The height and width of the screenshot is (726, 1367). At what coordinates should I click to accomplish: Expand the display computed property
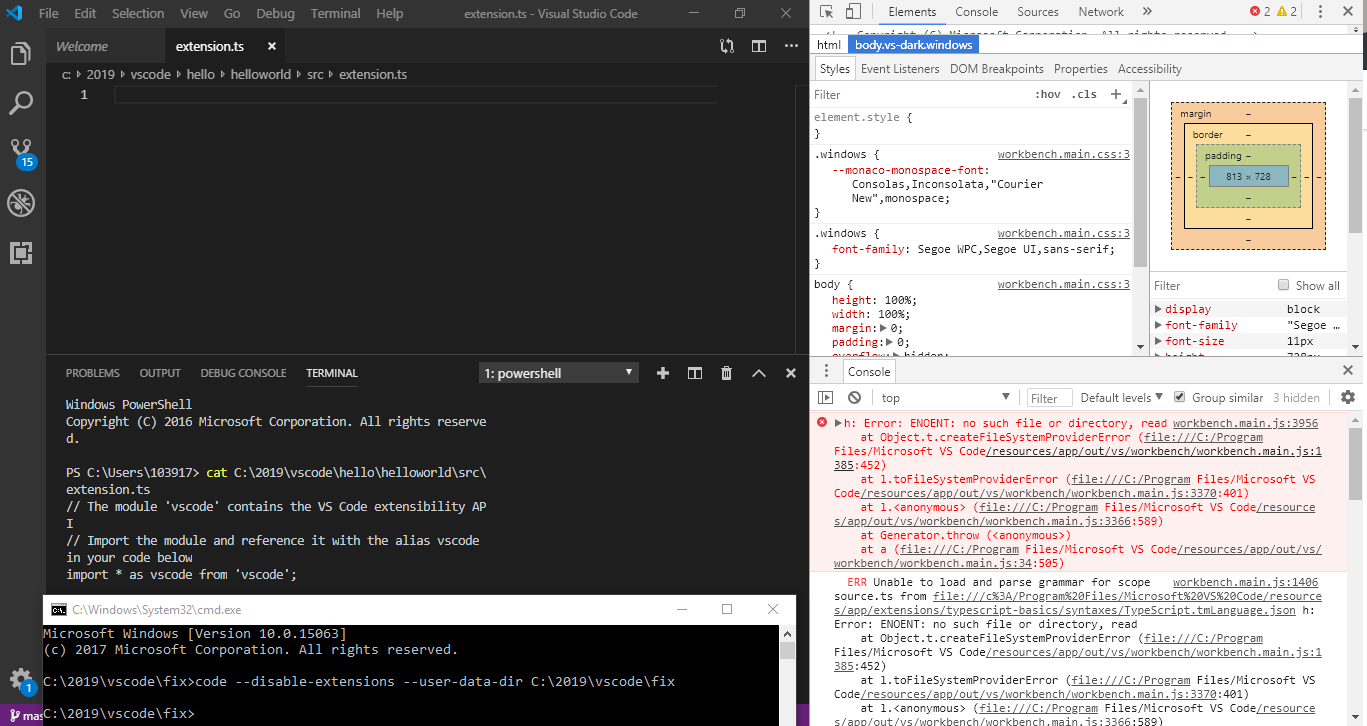click(x=1159, y=309)
